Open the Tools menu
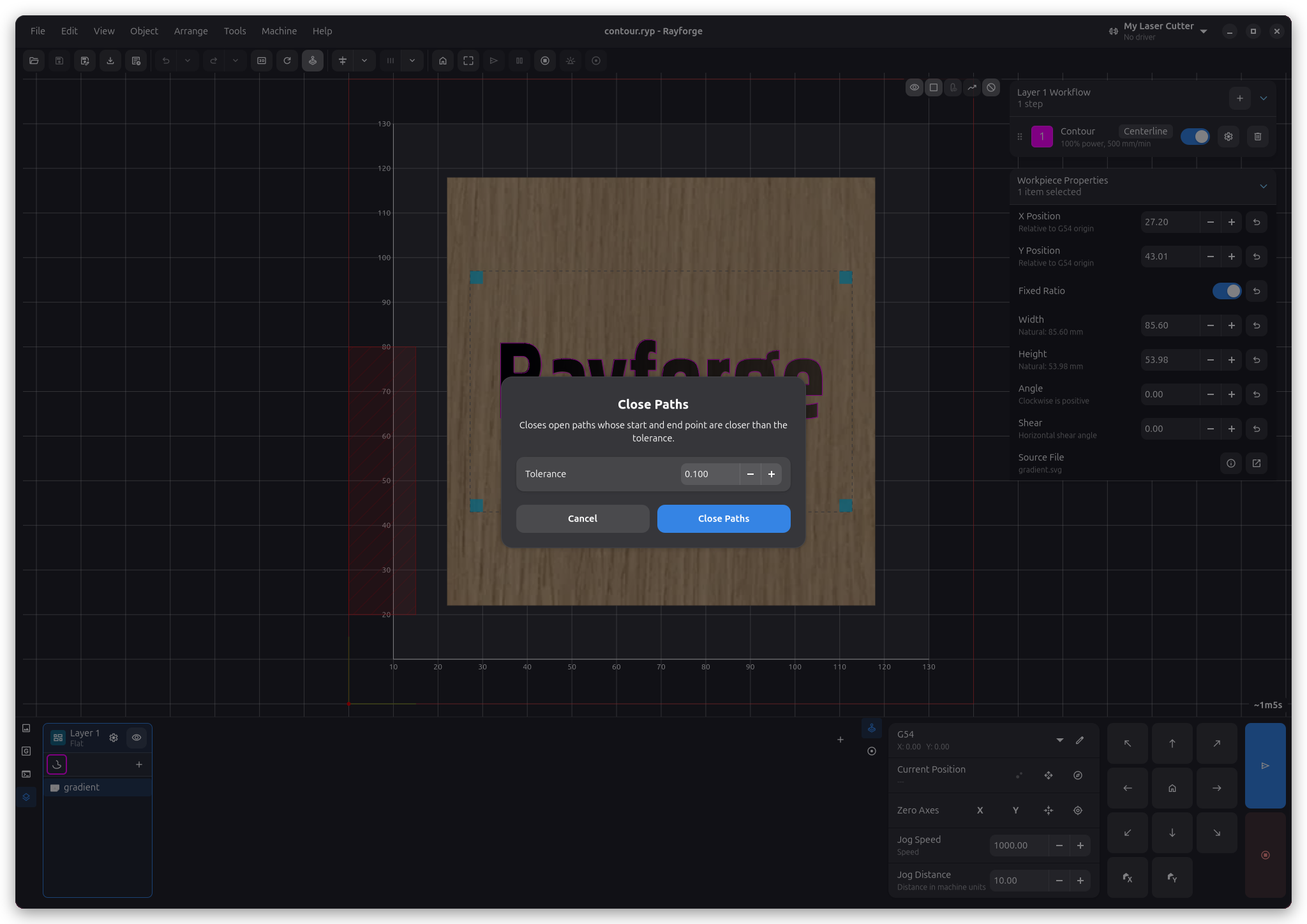Image resolution: width=1307 pixels, height=924 pixels. point(235,31)
